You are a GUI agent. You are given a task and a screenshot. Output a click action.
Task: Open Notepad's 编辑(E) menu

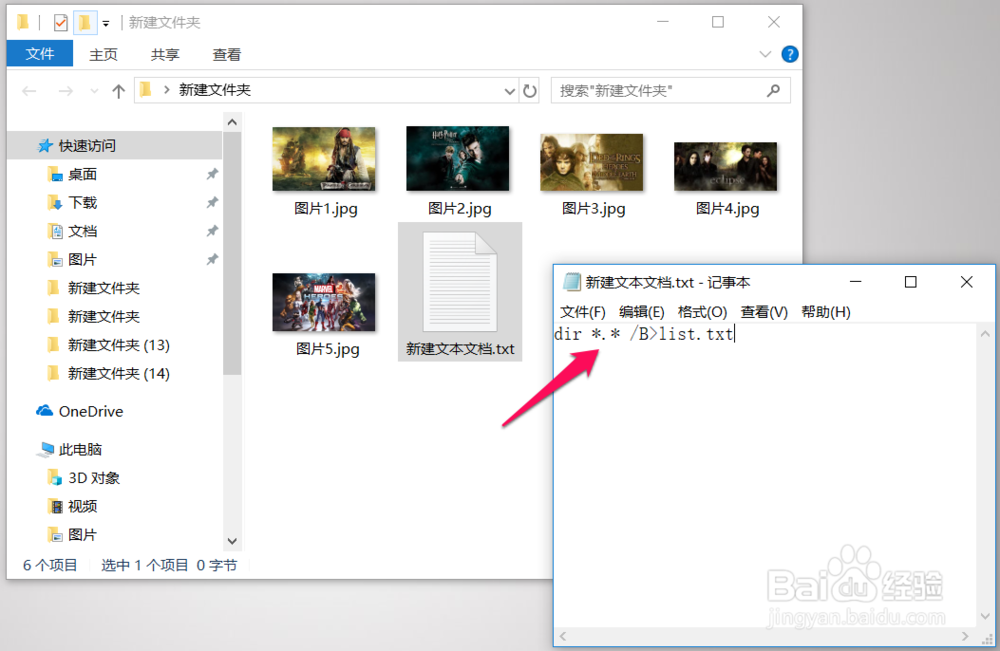[642, 312]
